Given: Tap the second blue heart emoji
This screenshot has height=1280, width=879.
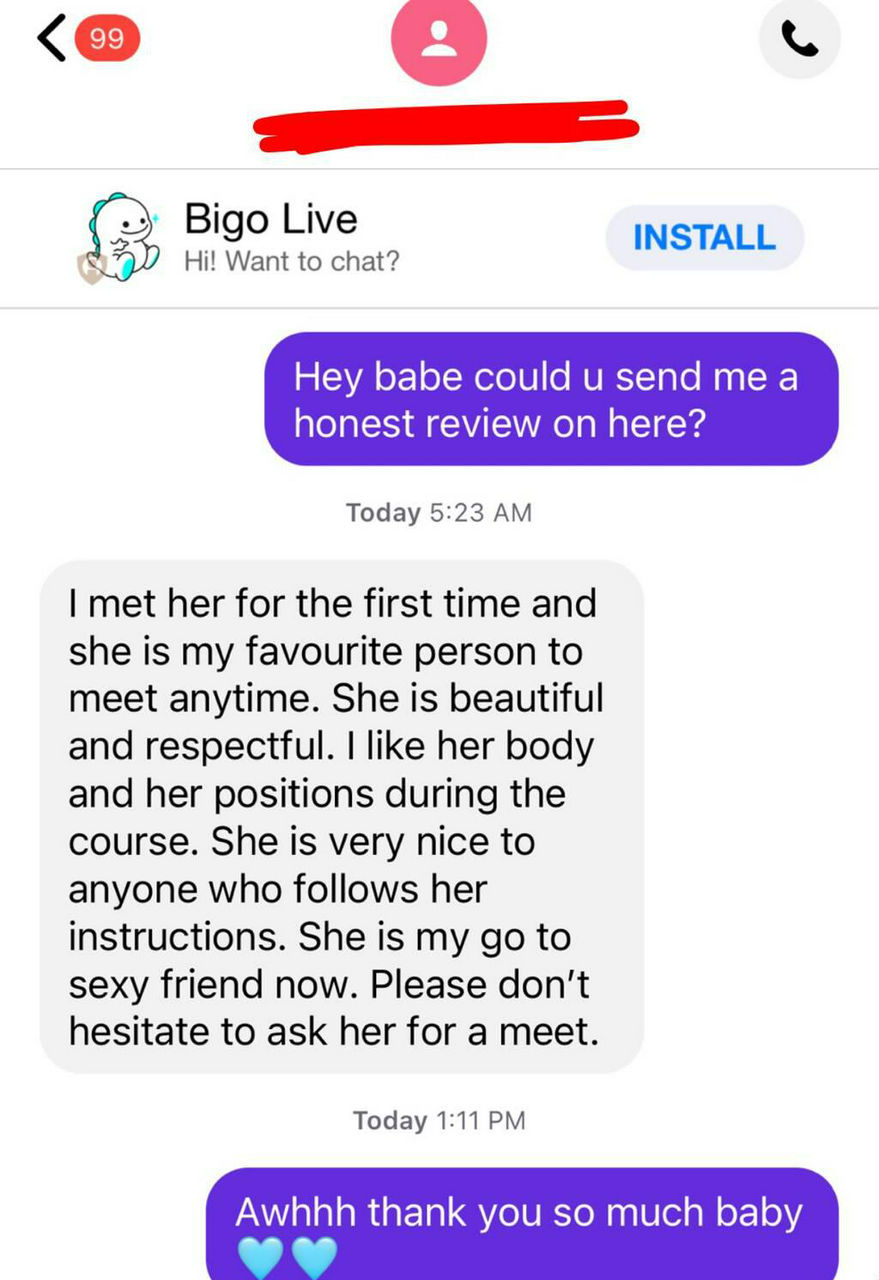Looking at the screenshot, I should 313,1257.
